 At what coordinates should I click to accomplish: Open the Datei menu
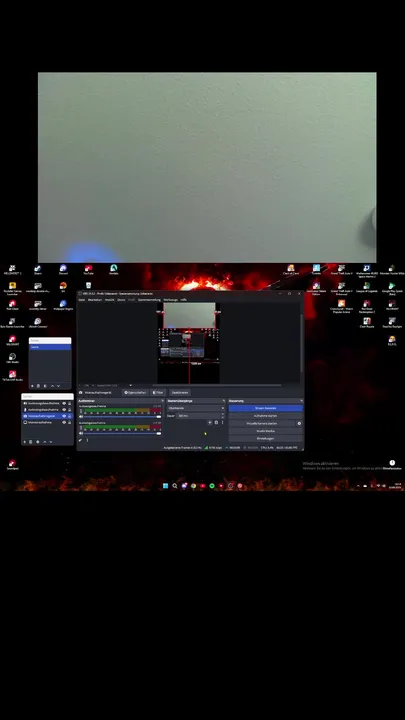[82, 299]
